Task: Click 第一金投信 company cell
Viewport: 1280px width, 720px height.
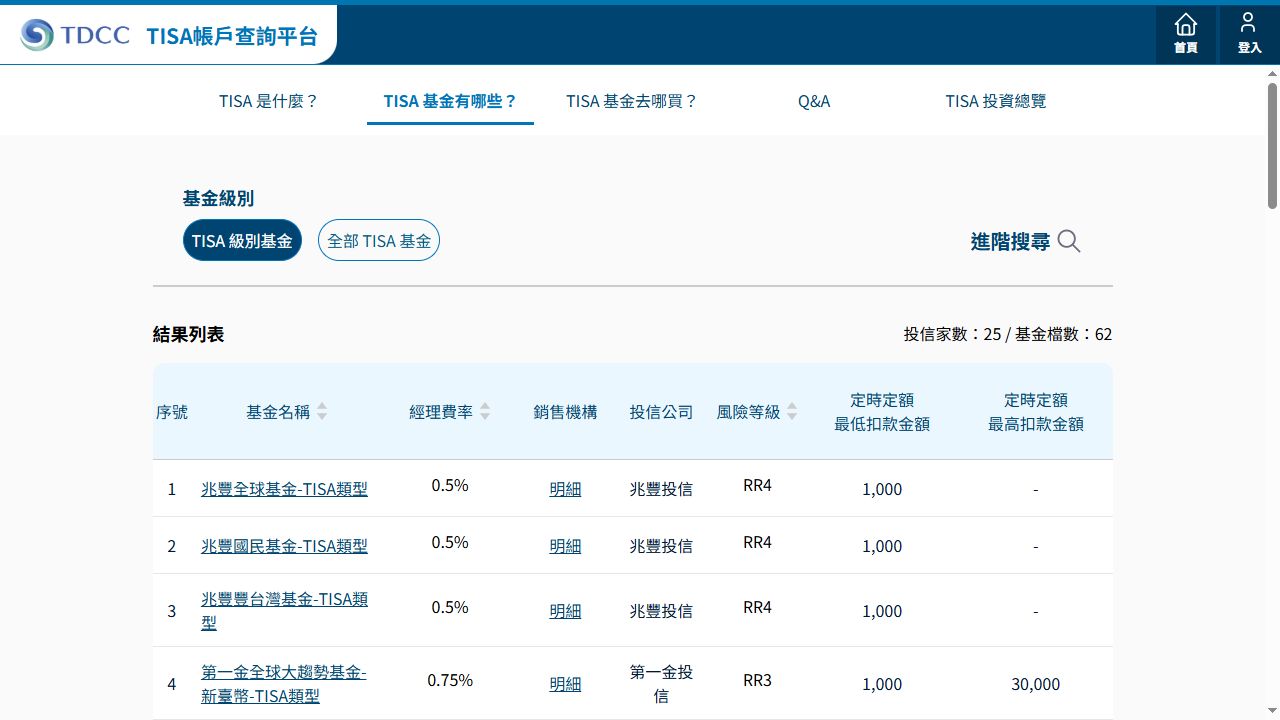Action: point(661,684)
